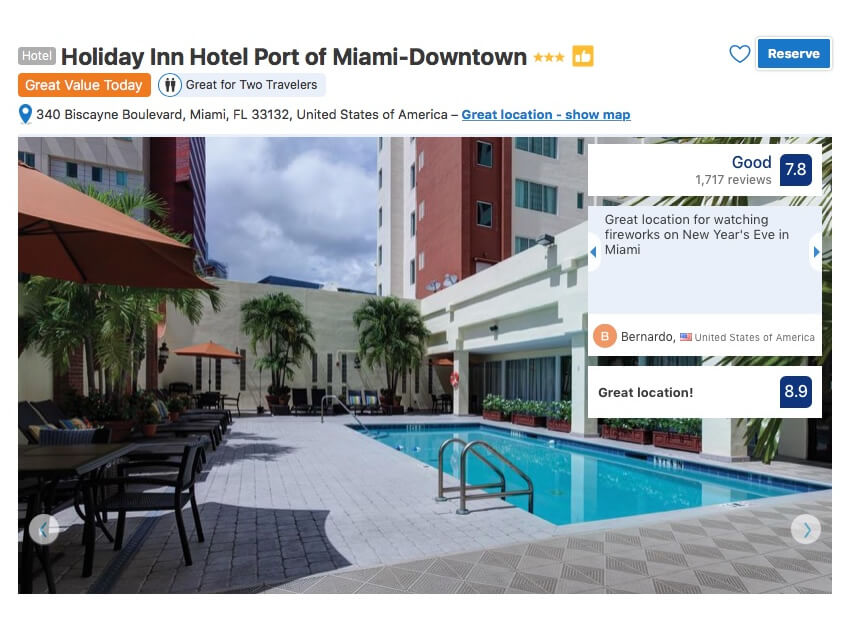
Task: Click the 7.8 review score badge
Action: click(796, 170)
